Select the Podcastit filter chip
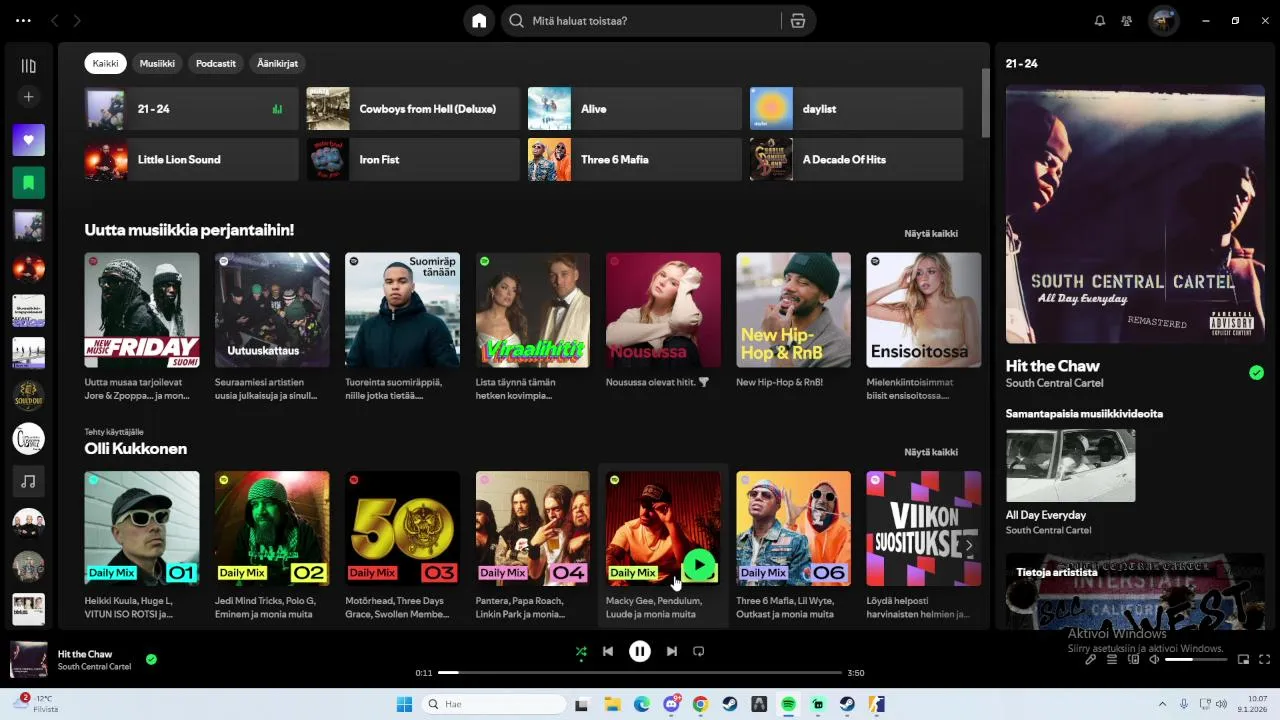Viewport: 1280px width, 720px height. click(x=216, y=63)
